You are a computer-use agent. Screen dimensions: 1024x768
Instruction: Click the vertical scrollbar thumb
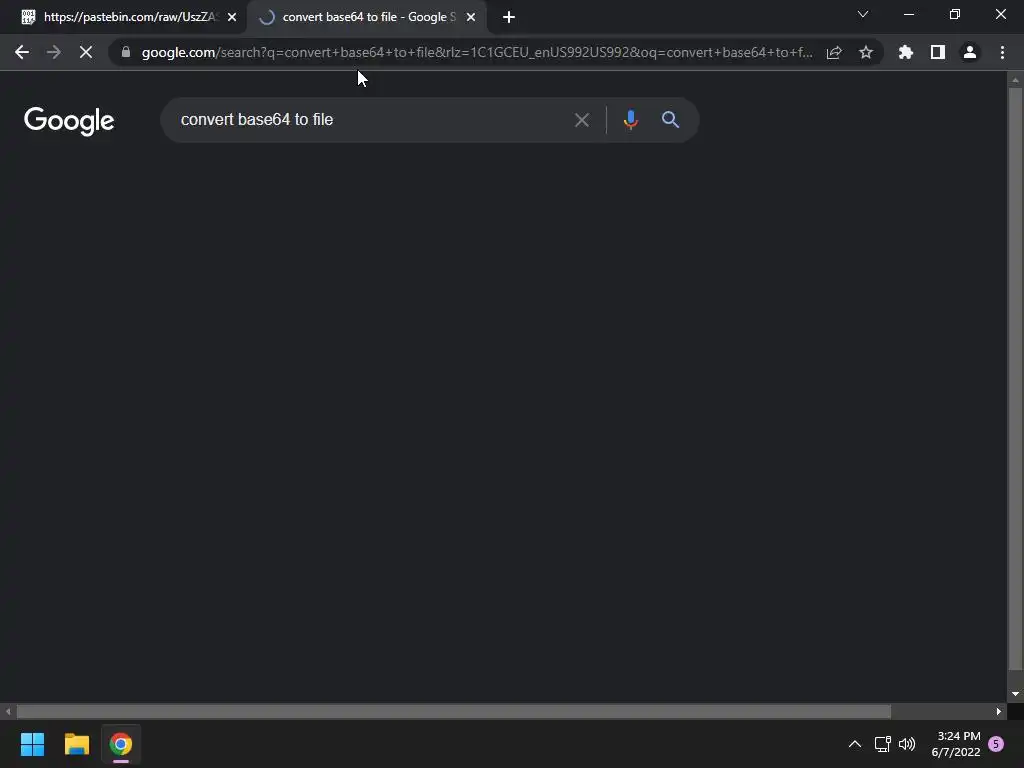(x=1015, y=379)
